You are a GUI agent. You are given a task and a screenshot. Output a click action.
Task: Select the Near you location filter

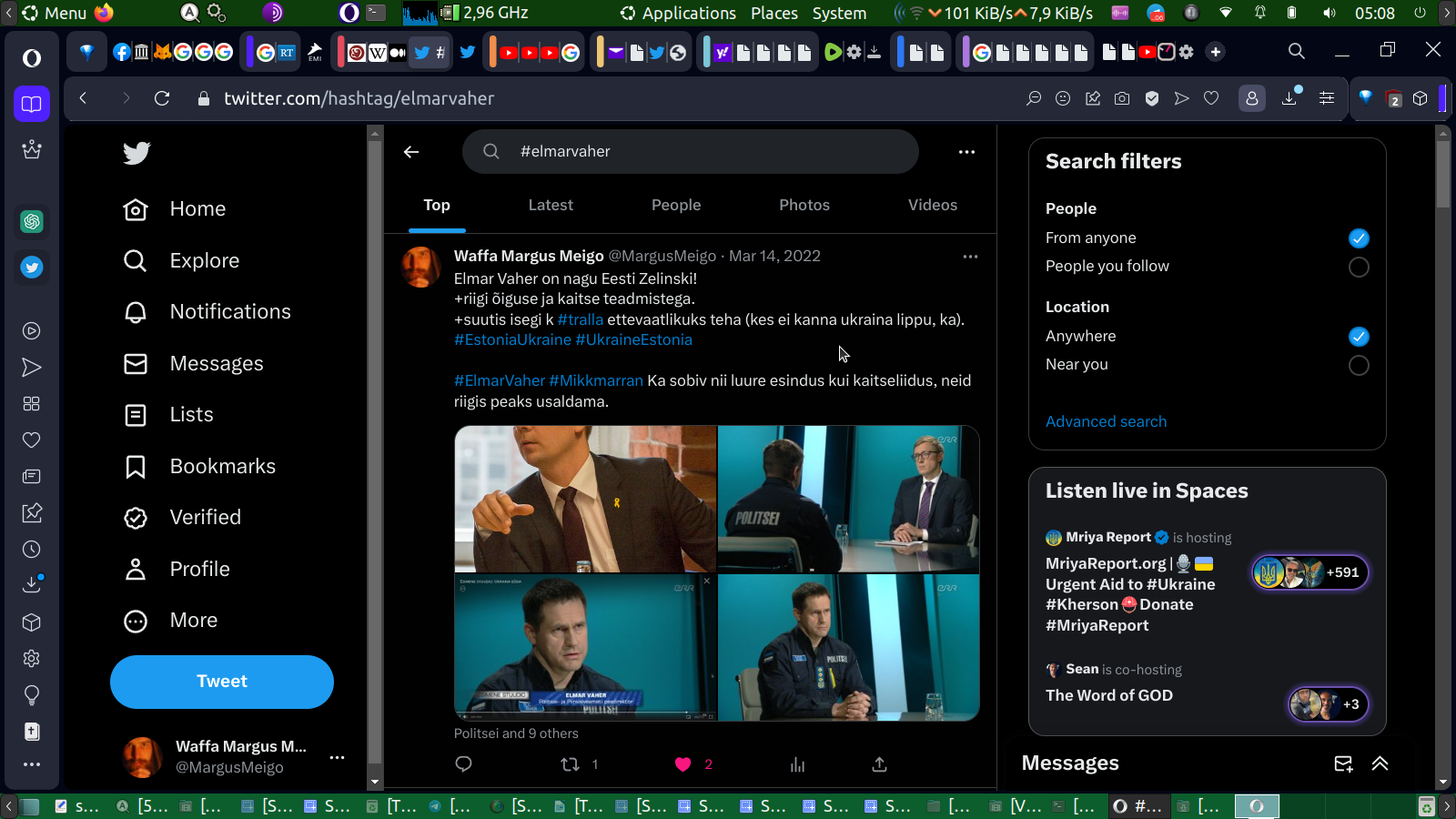[x=1359, y=365]
